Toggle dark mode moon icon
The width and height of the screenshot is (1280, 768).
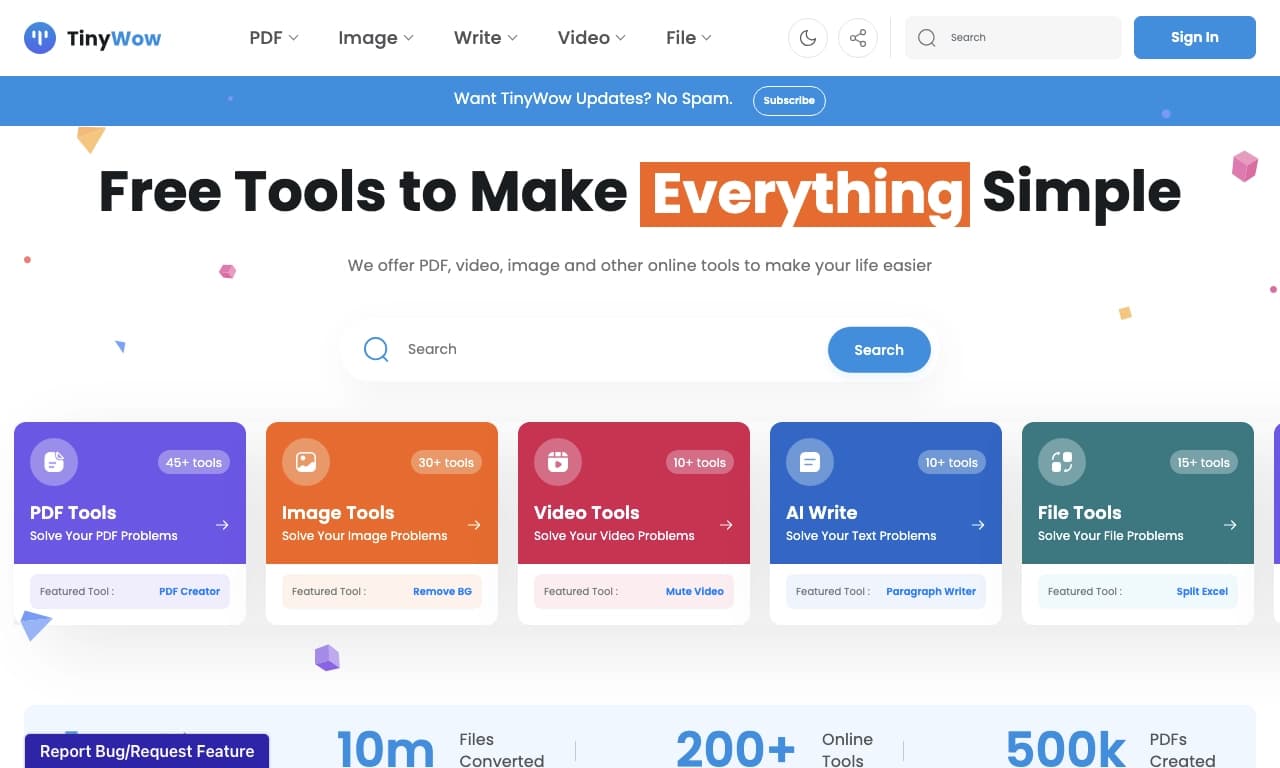pos(808,38)
